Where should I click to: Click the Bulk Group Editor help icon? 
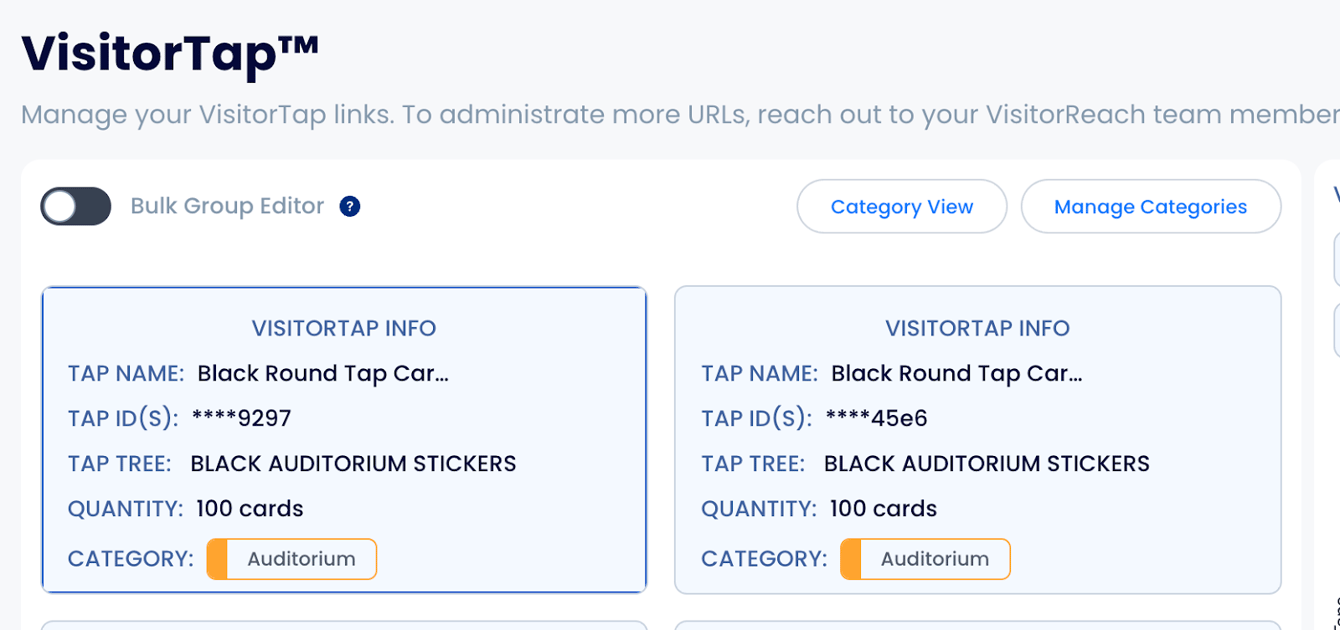[x=348, y=206]
